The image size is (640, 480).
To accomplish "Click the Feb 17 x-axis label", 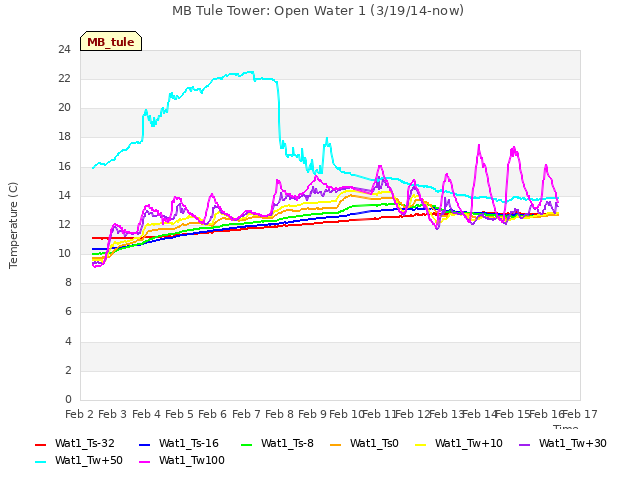I will 580,414.
